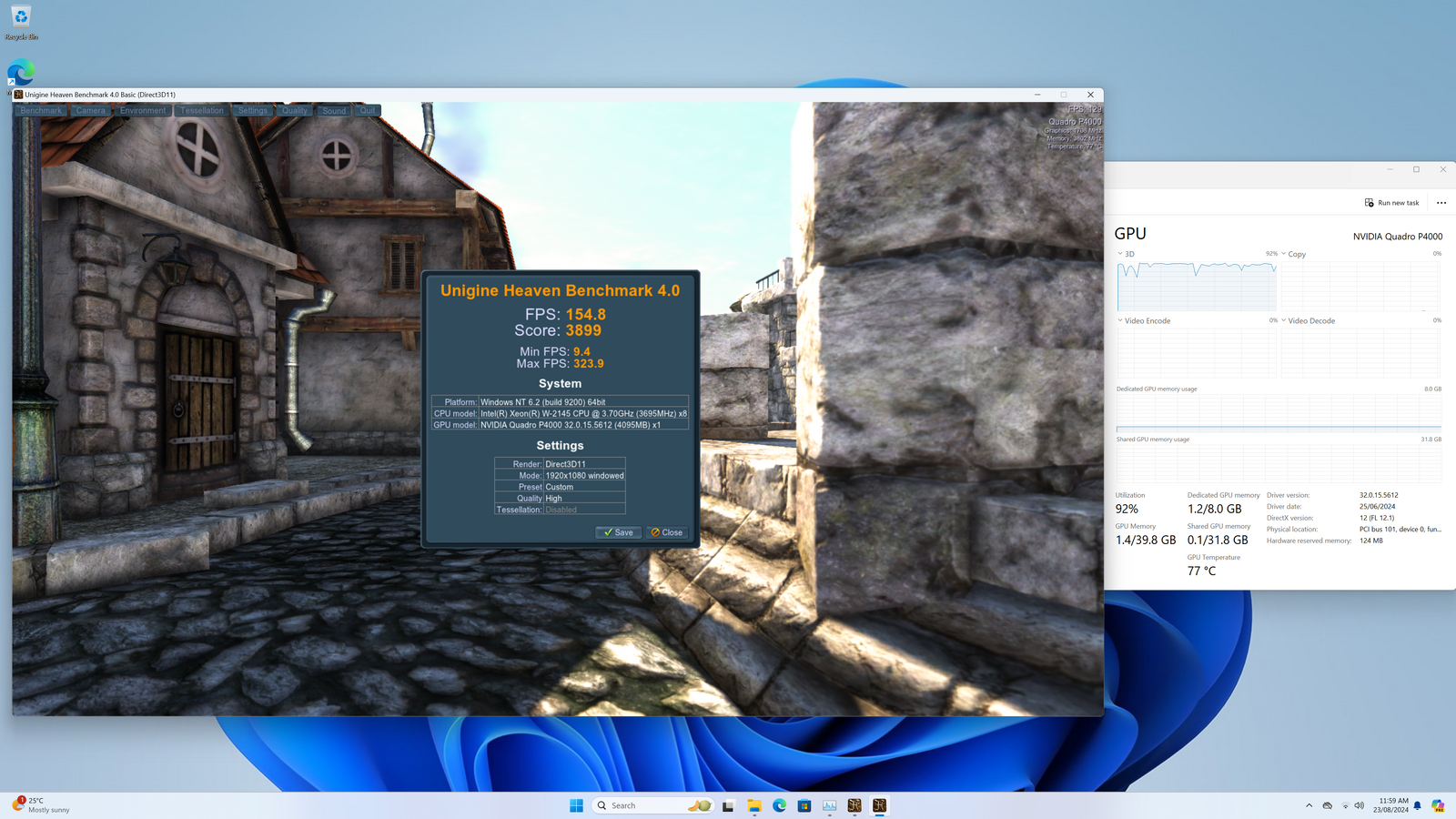Open the Windows Start menu

pyautogui.click(x=576, y=805)
